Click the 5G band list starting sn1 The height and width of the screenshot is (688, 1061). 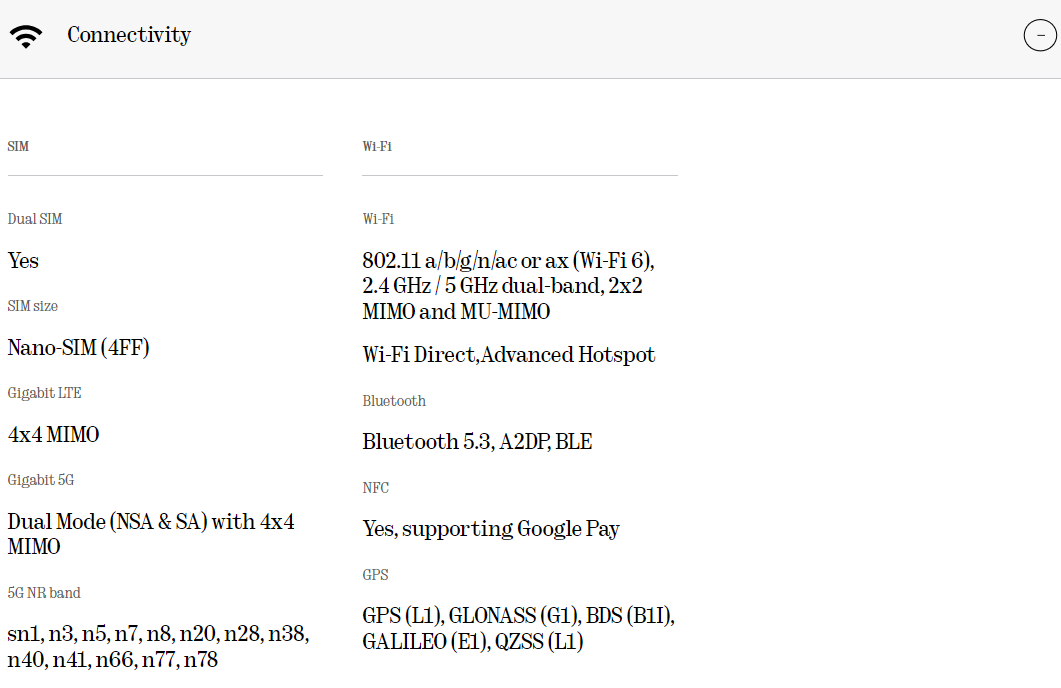(158, 647)
